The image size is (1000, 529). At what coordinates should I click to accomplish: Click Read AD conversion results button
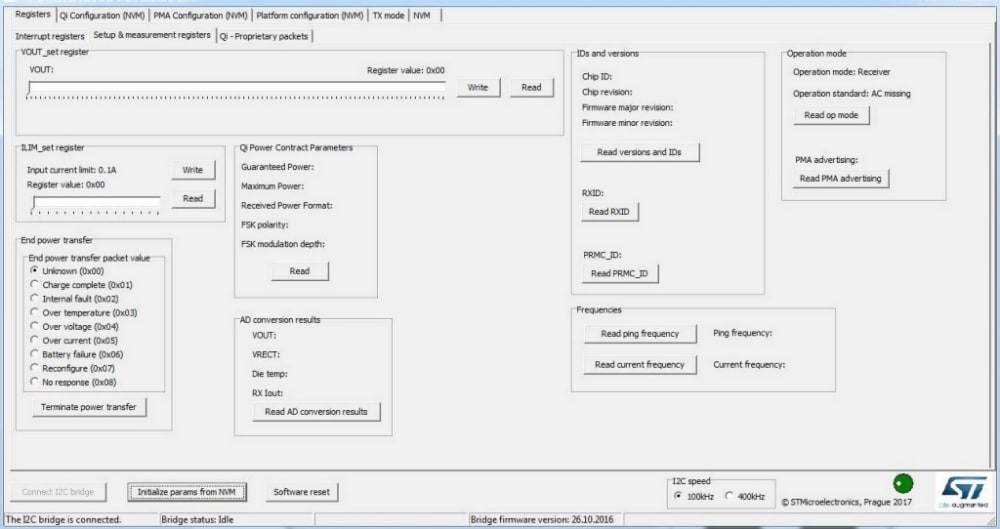point(316,411)
